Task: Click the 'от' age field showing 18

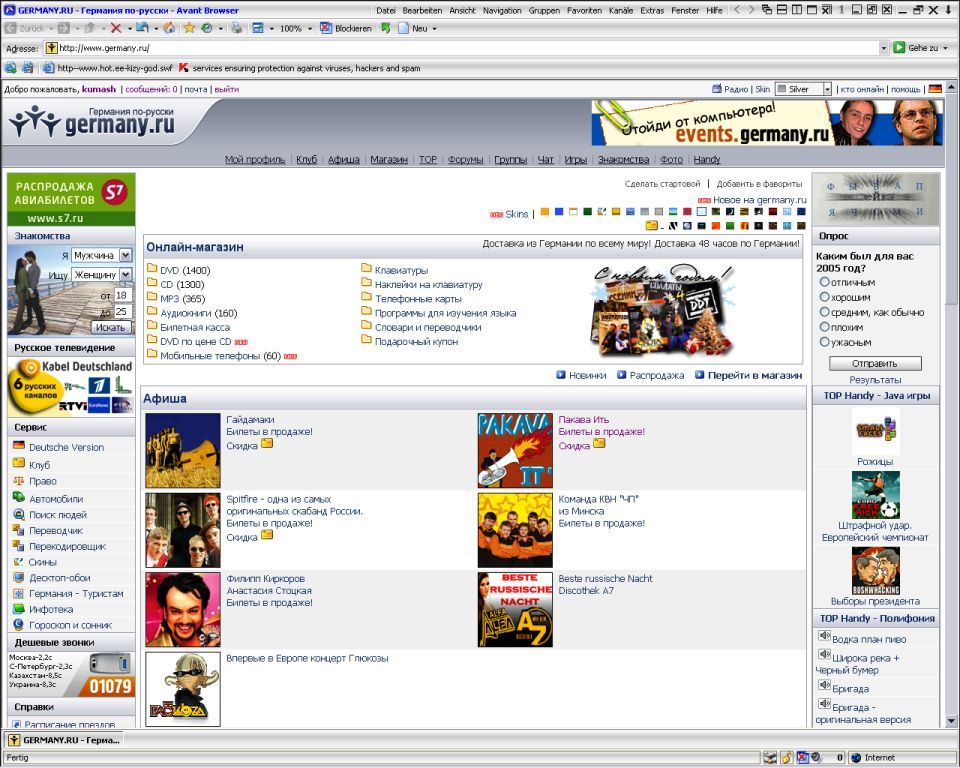Action: [122, 295]
